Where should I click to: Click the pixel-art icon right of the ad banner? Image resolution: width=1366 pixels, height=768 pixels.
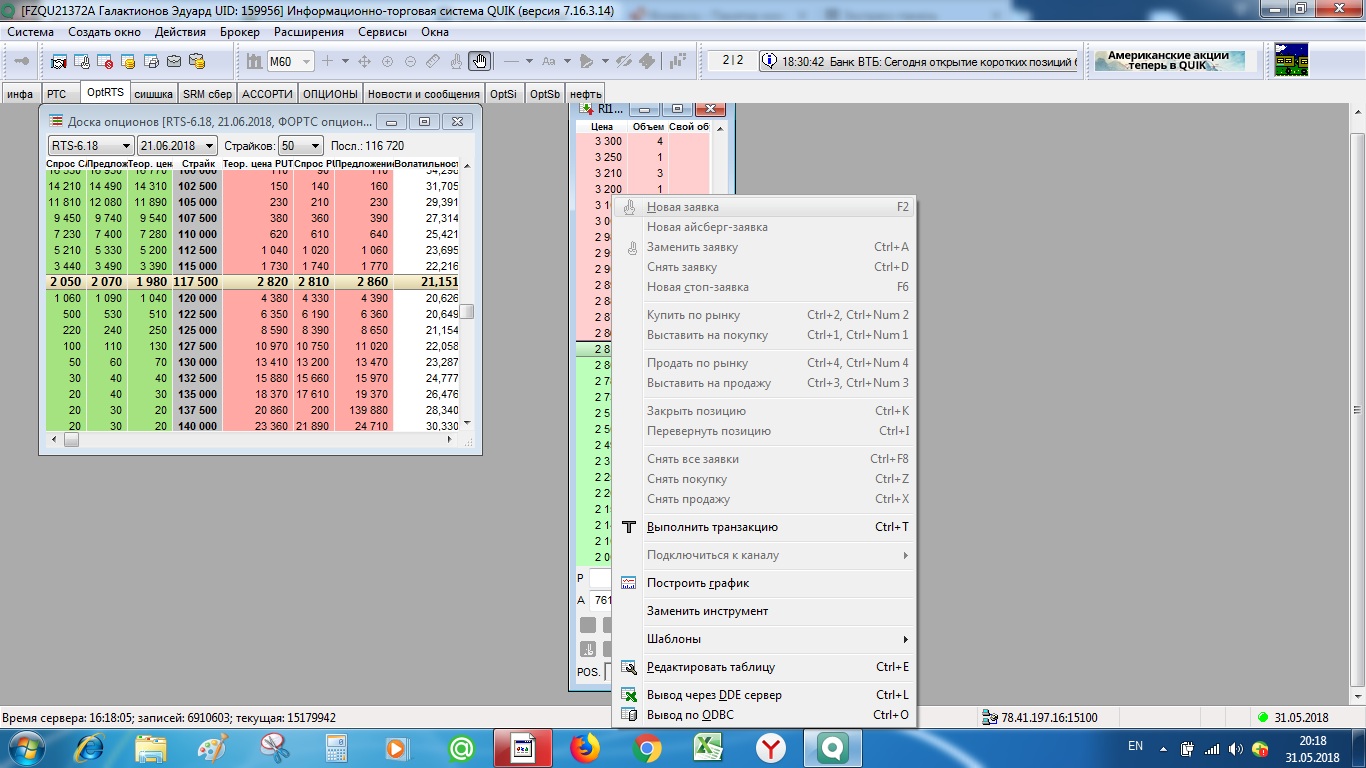1291,60
